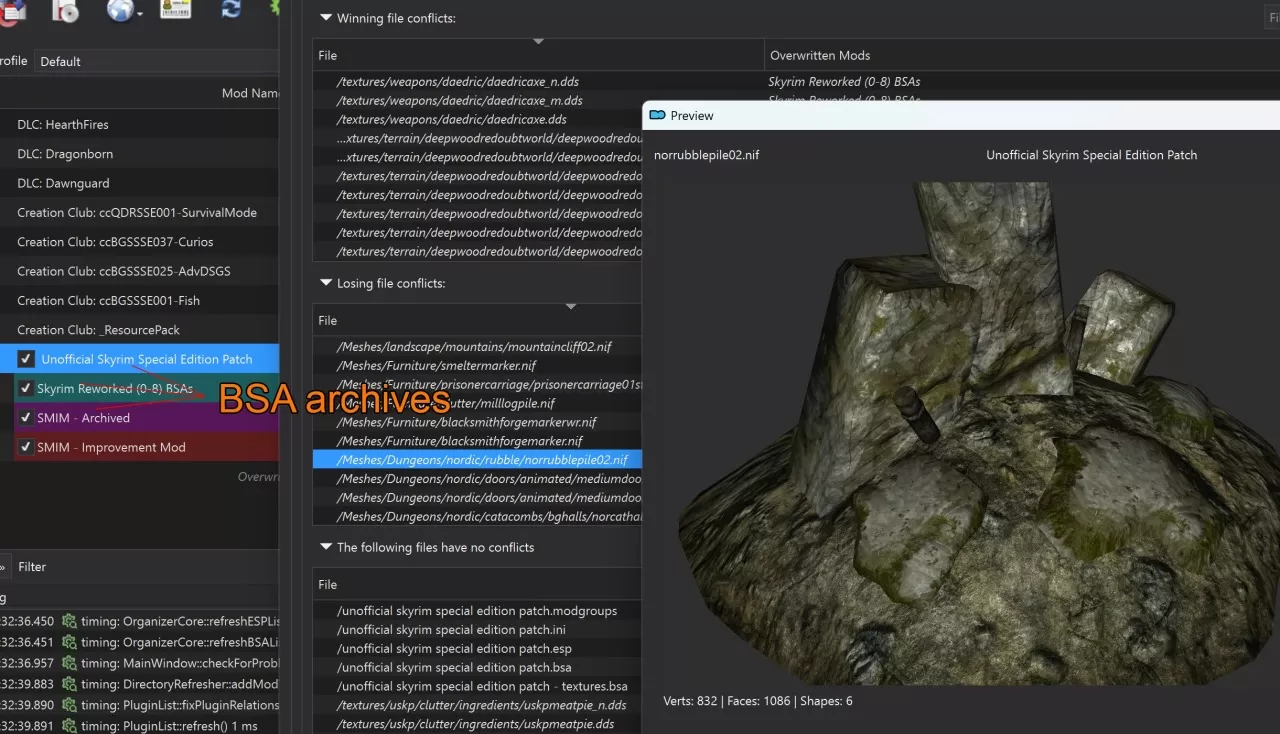Open the profiles ID card toolbar icon
This screenshot has height=734, width=1280.
[175, 9]
